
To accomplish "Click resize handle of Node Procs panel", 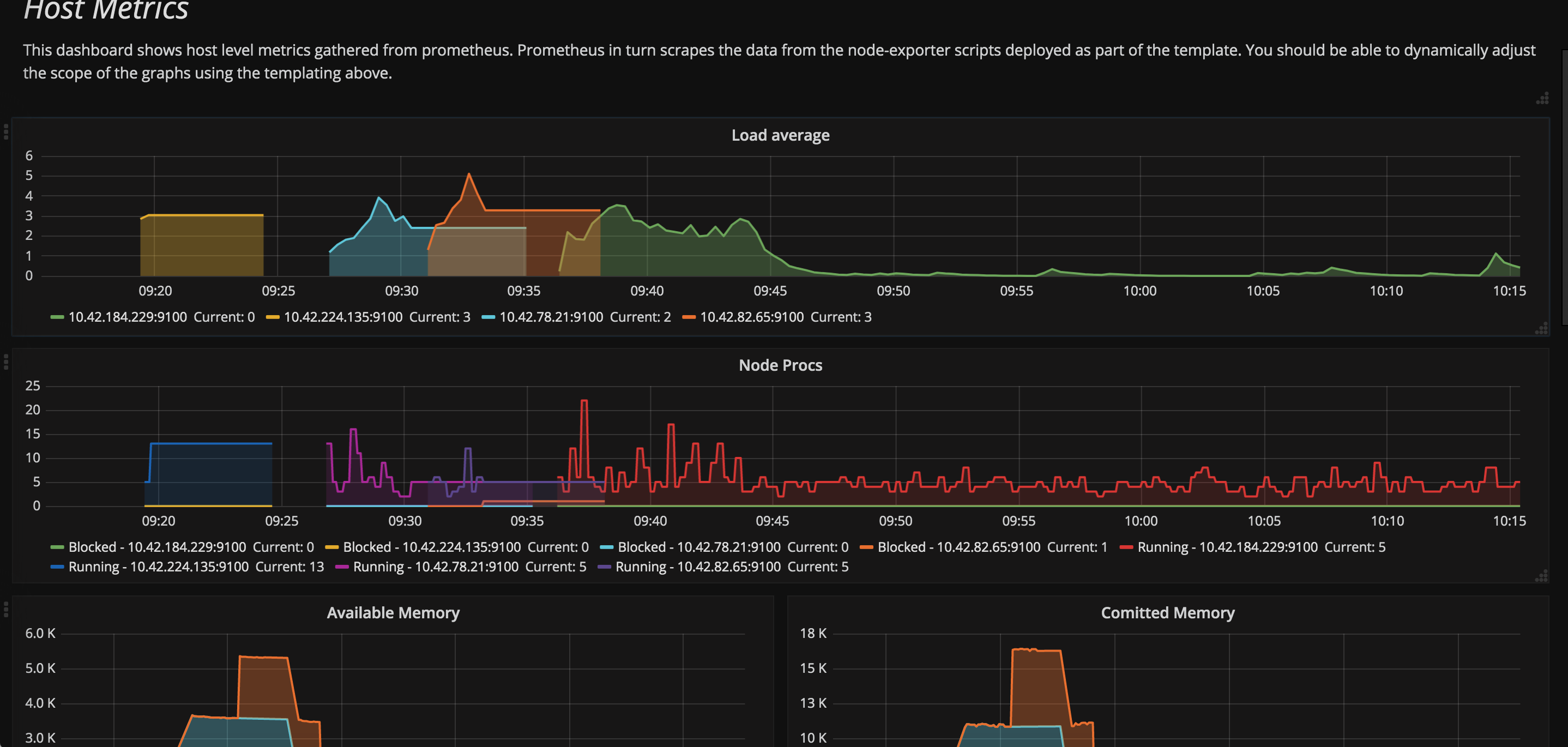I will tap(1541, 576).
